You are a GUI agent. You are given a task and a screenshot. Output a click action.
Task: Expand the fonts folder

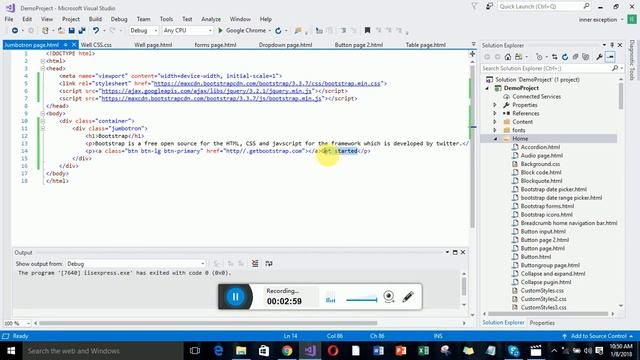pos(495,130)
